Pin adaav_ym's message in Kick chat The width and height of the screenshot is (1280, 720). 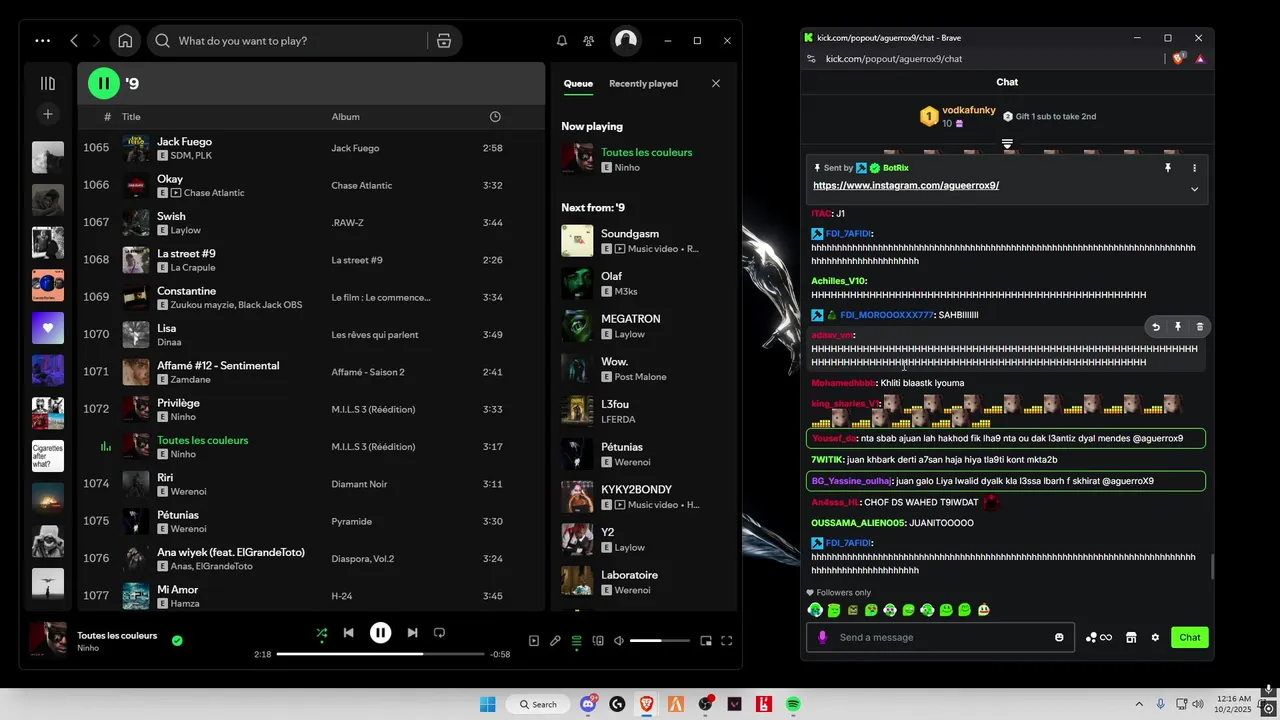click(1178, 327)
